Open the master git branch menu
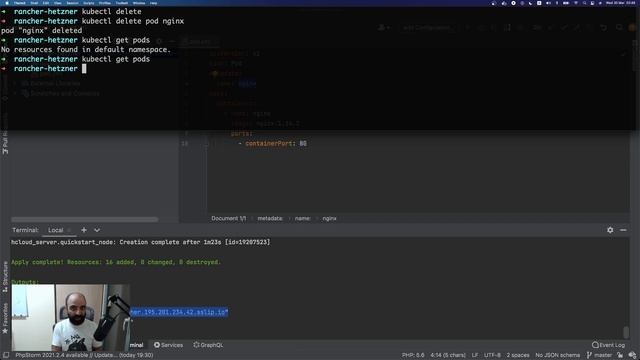The width and height of the screenshot is (640, 360). point(599,355)
